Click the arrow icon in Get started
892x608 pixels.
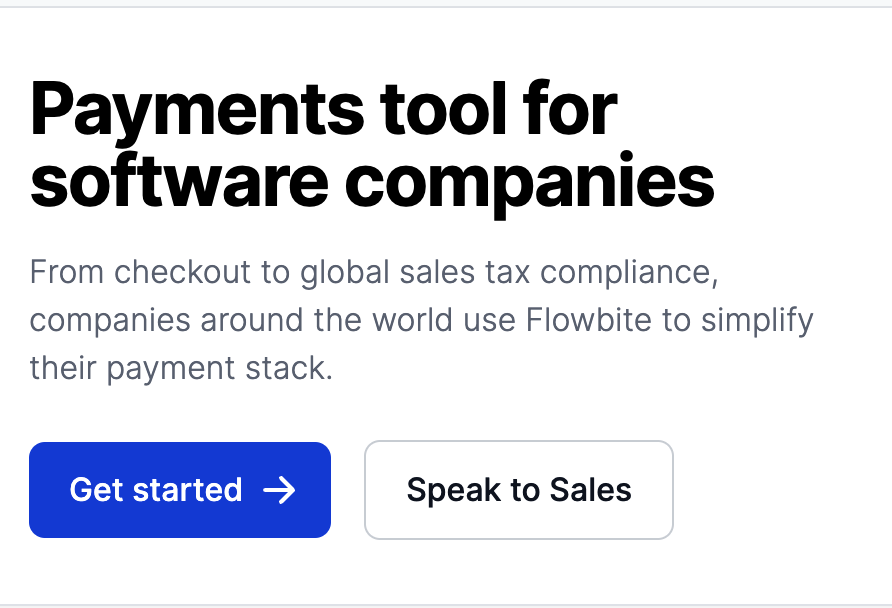click(x=279, y=490)
